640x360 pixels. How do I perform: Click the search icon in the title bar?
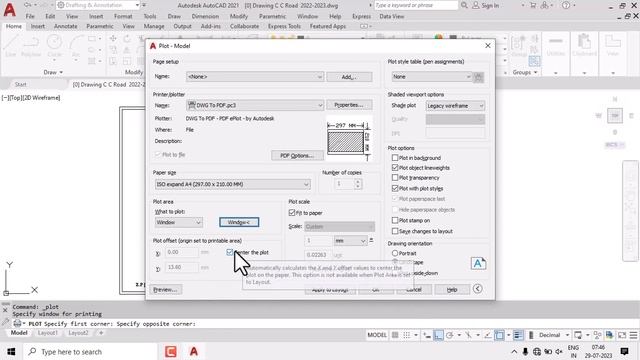(464, 5)
